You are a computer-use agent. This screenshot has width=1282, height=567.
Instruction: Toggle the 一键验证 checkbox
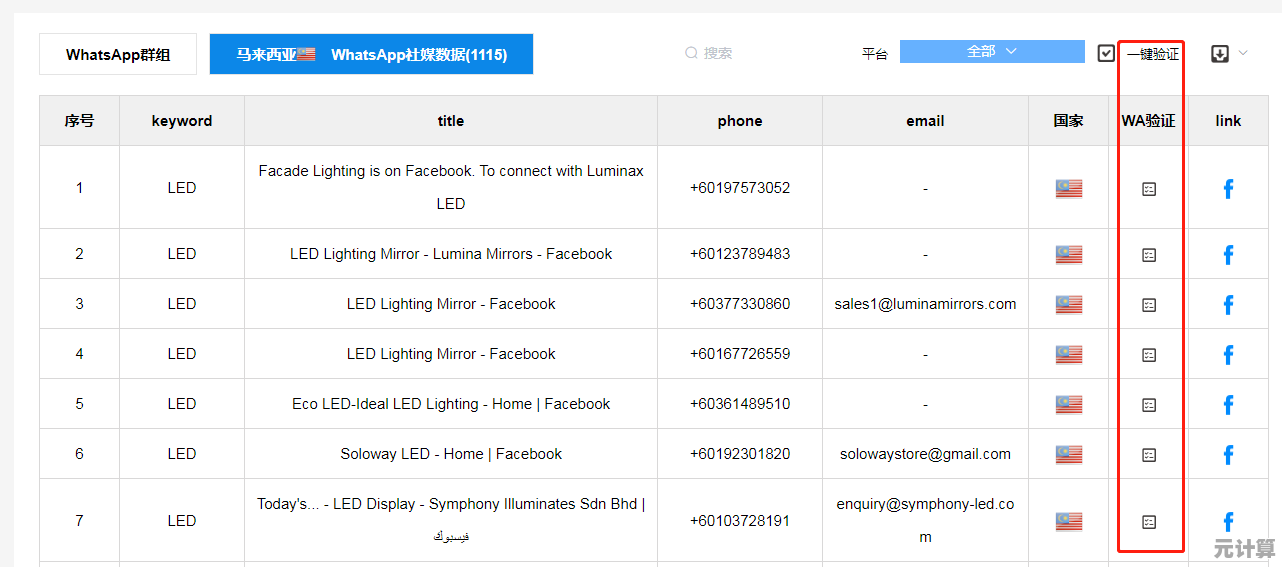pos(1106,54)
